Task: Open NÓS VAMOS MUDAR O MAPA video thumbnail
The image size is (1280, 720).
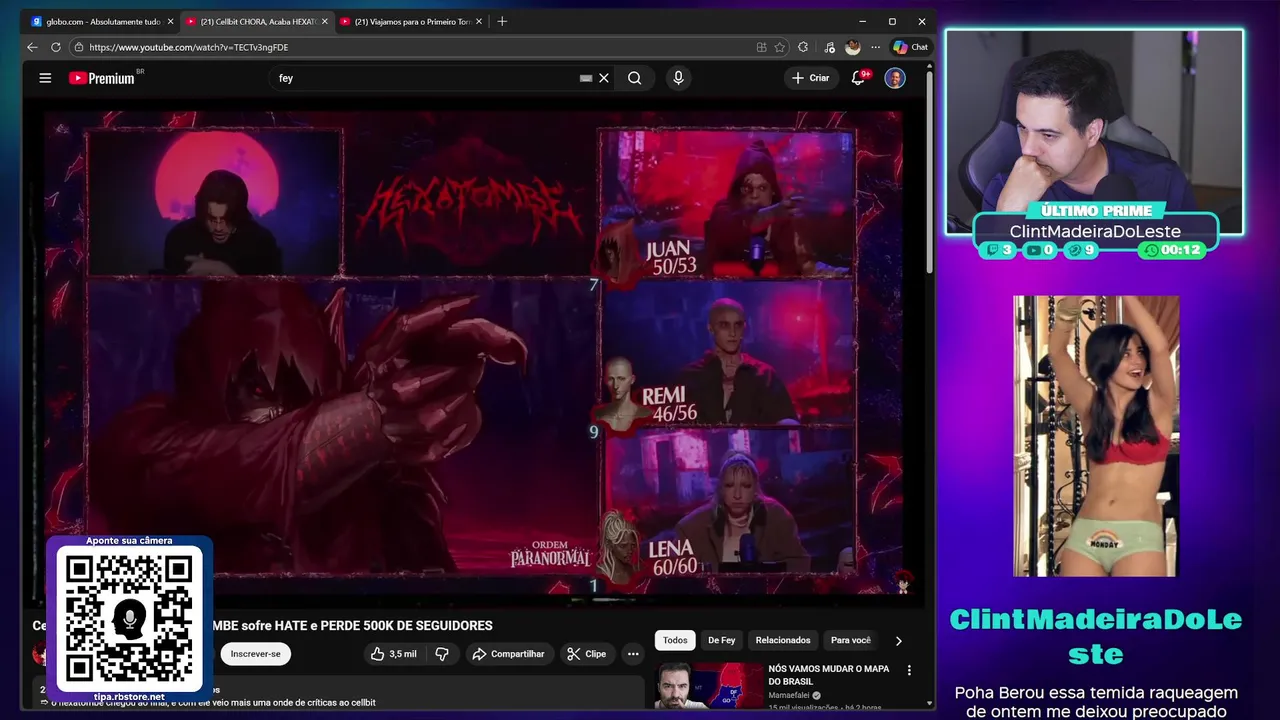Action: (x=709, y=686)
